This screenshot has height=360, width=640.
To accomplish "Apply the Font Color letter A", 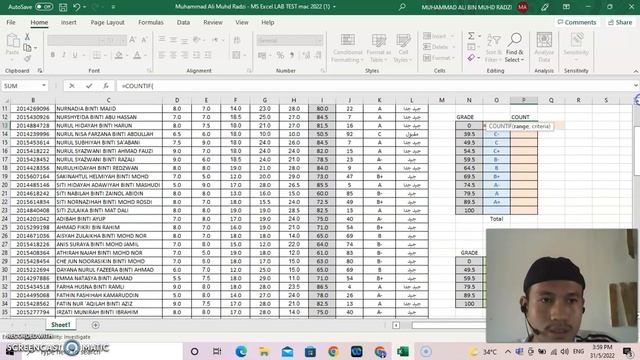I will tap(137, 55).
